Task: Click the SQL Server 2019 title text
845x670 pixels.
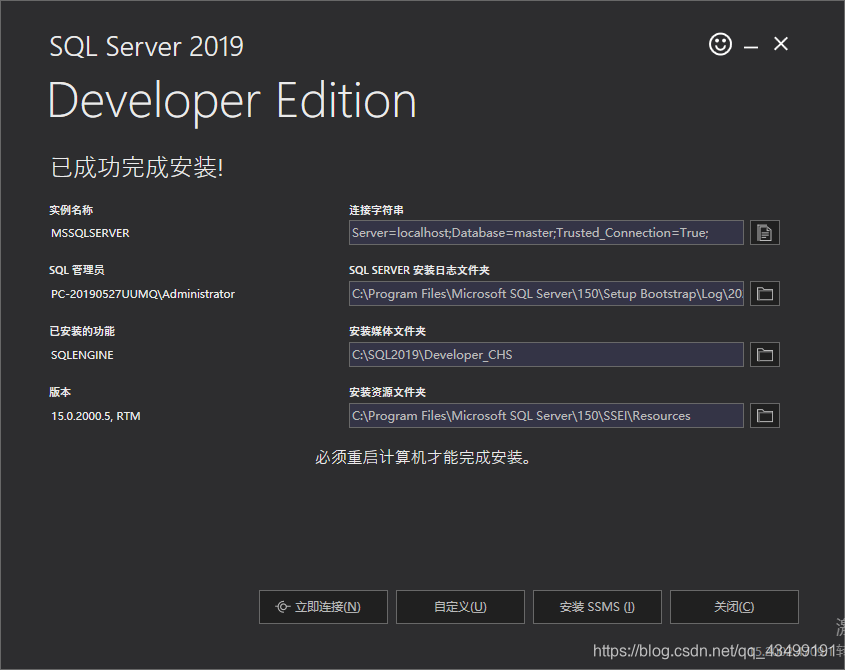Action: 147,46
